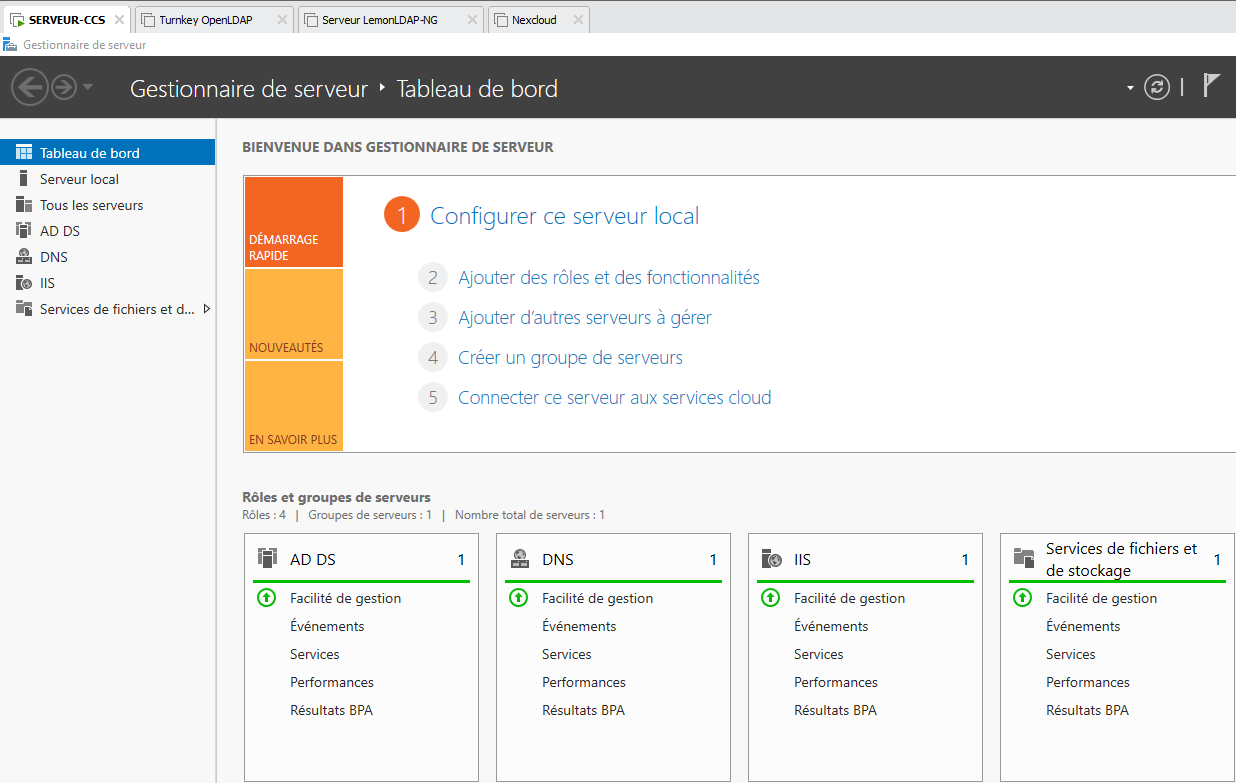Select Tous les serveurs in sidebar
This screenshot has width=1236, height=783.
click(x=91, y=205)
